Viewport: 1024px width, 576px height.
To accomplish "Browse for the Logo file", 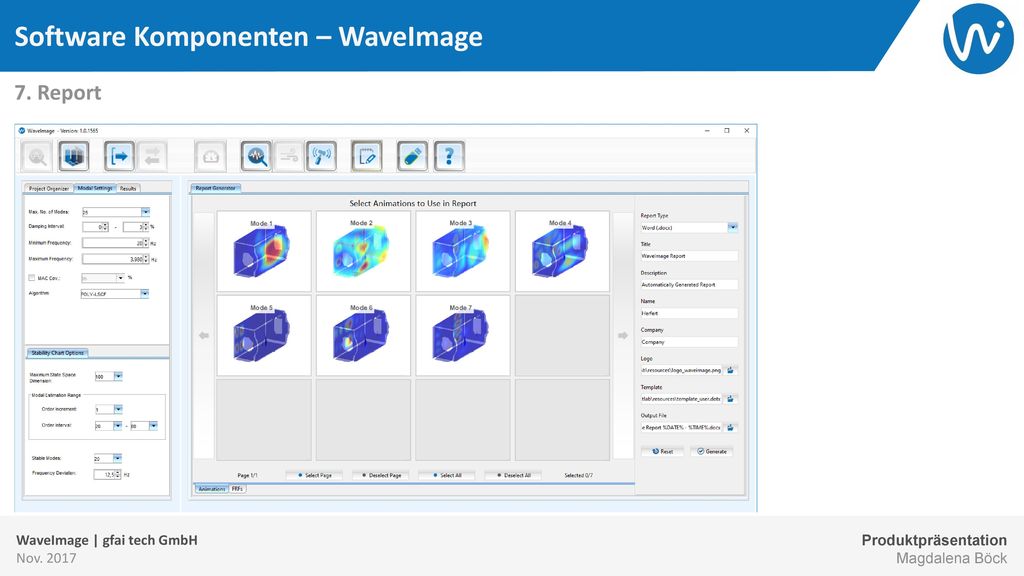I will click(x=731, y=370).
